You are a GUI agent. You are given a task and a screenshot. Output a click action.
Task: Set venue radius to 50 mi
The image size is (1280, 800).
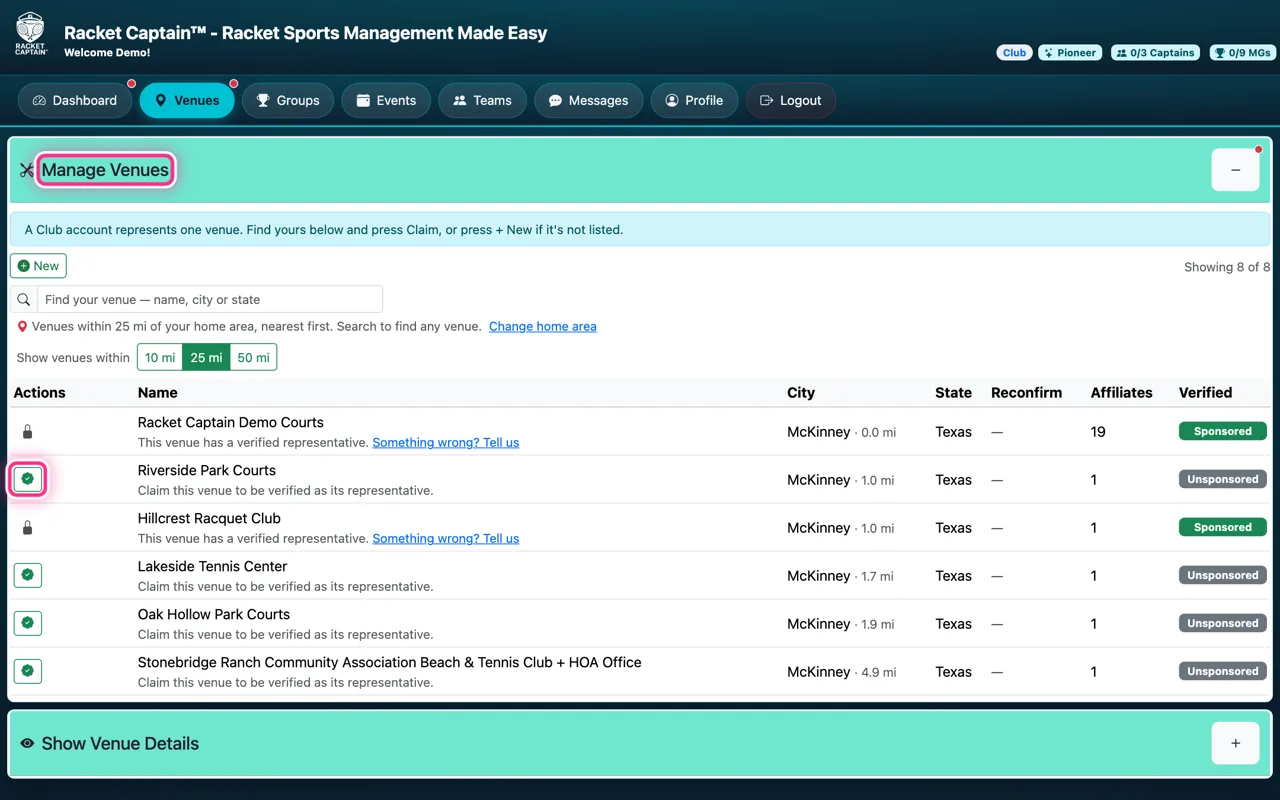(x=253, y=357)
